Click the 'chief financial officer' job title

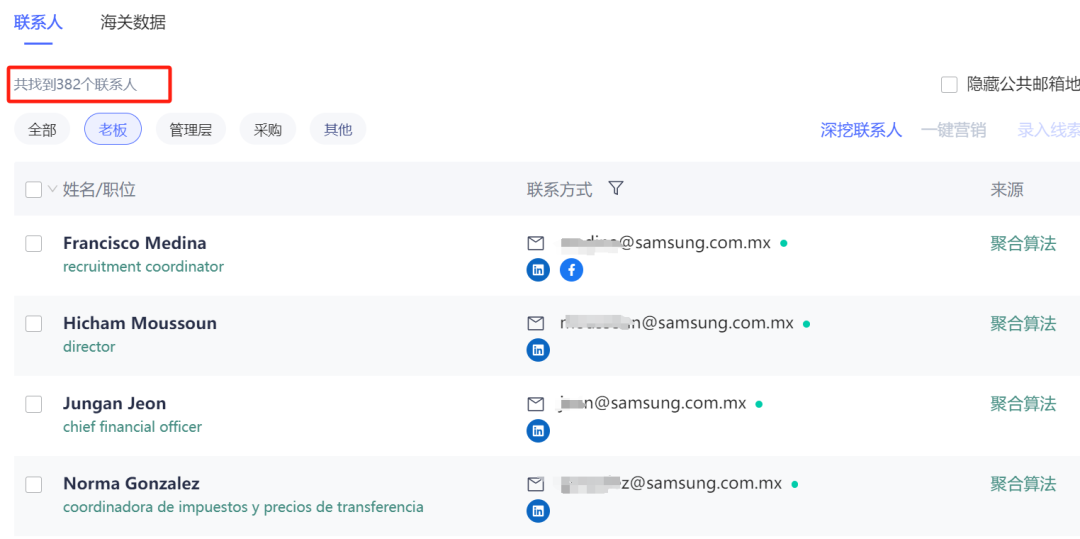click(x=132, y=427)
